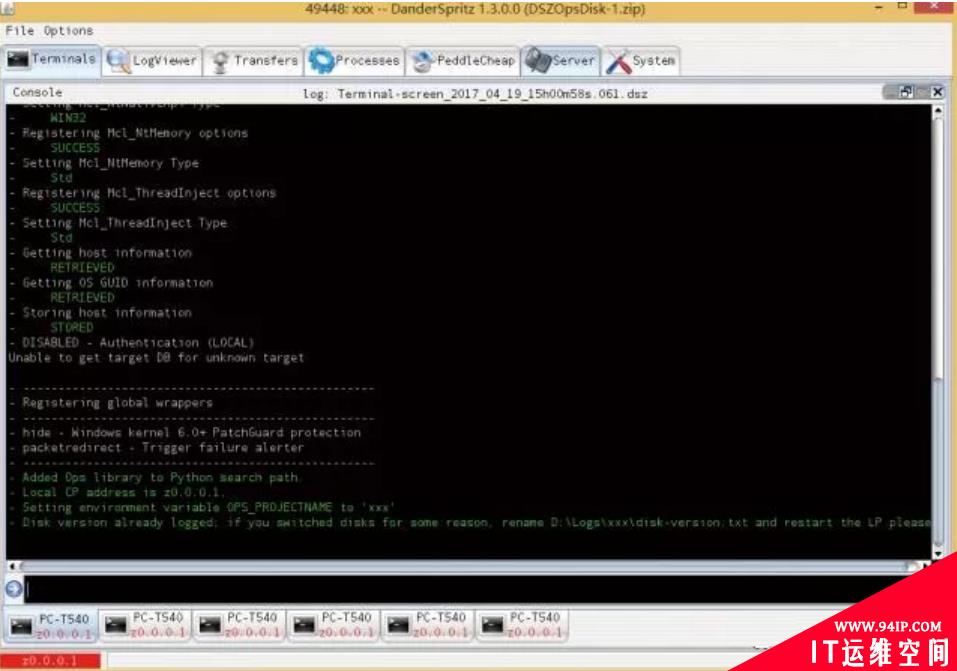Select the third PC-T540 terminal button
The image size is (957, 671).
(240, 625)
